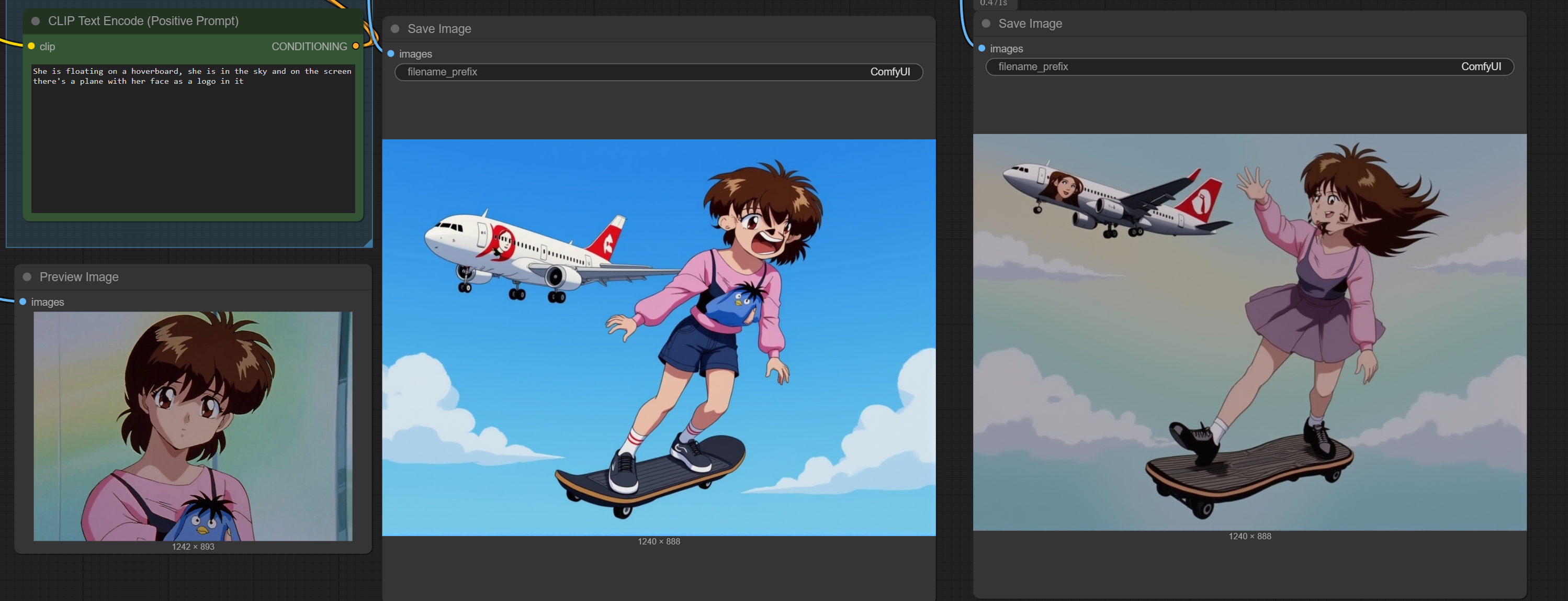Click the positive prompt text area

coord(193,139)
